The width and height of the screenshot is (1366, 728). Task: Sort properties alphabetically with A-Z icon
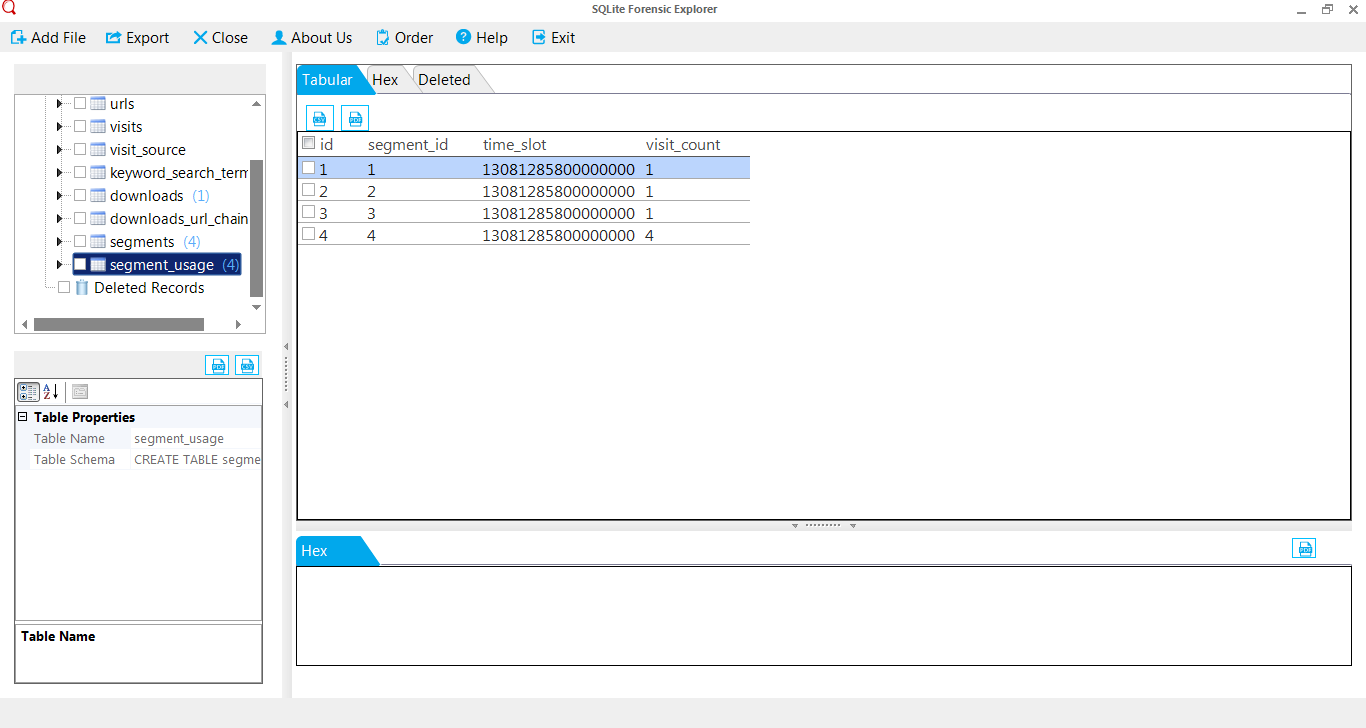pyautogui.click(x=51, y=392)
